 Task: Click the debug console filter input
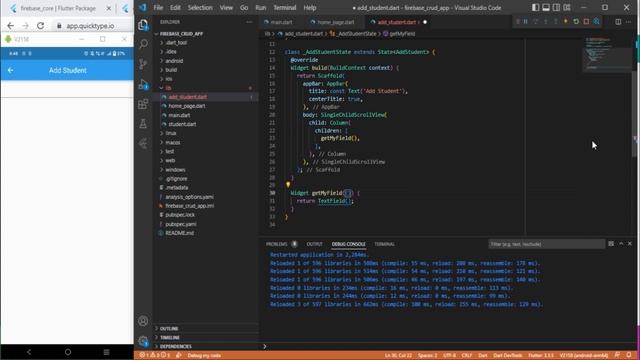pos(546,244)
